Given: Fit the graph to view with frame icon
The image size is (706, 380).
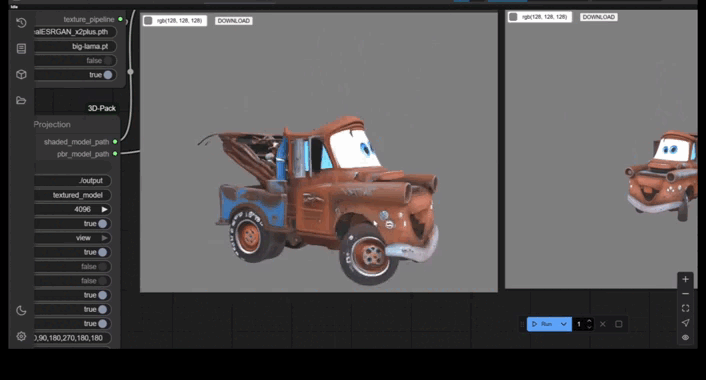Looking at the screenshot, I should point(685,308).
